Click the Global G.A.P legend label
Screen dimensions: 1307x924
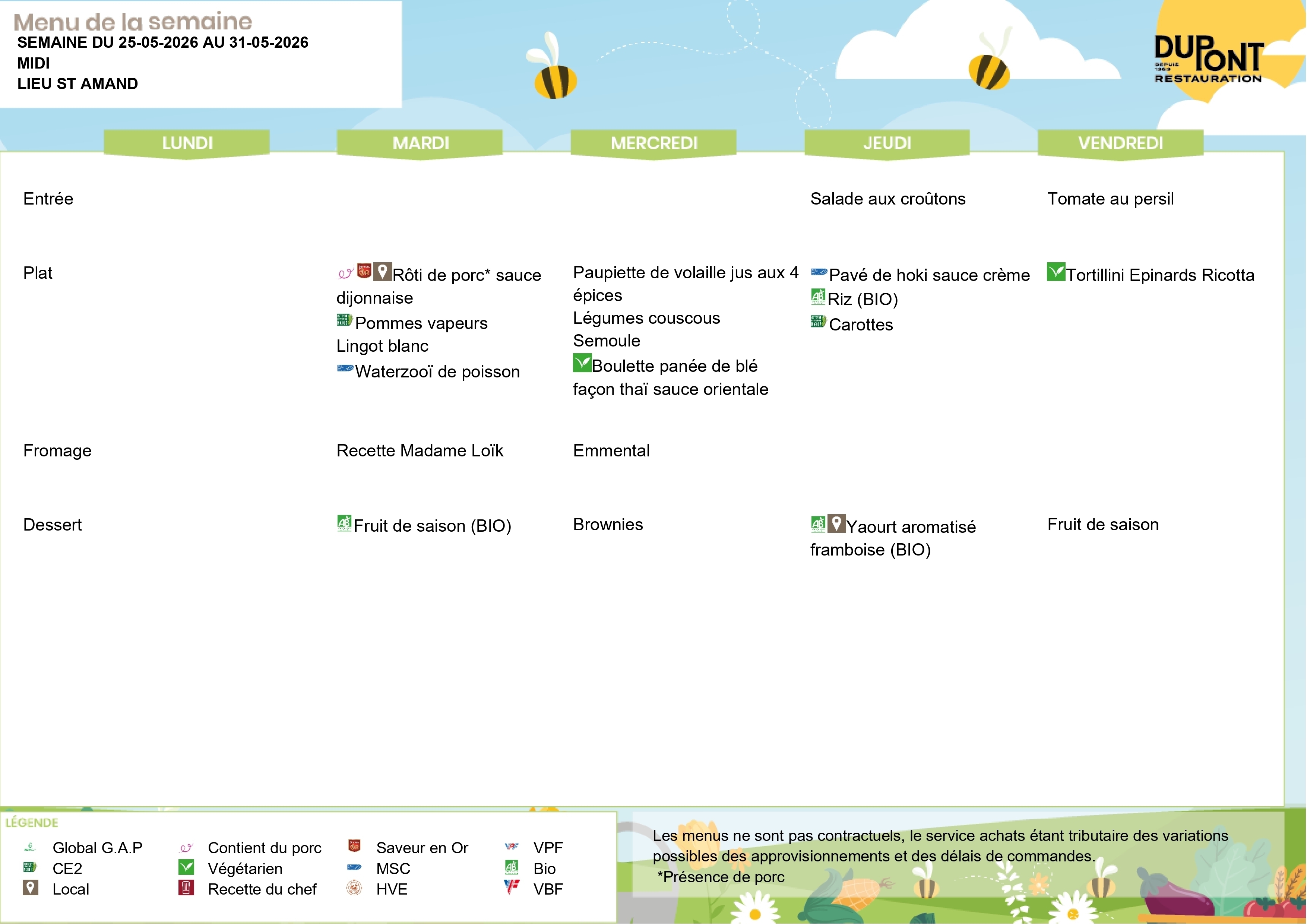tap(97, 848)
